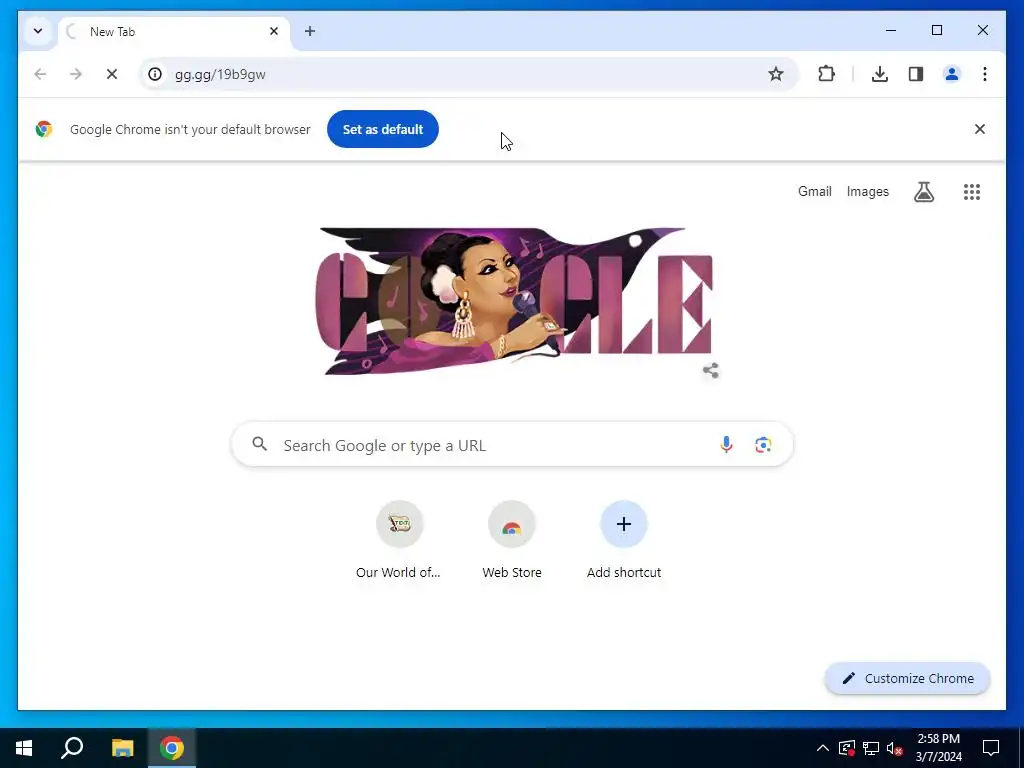1024x768 pixels.
Task: Click the Set as default button
Action: pos(383,129)
